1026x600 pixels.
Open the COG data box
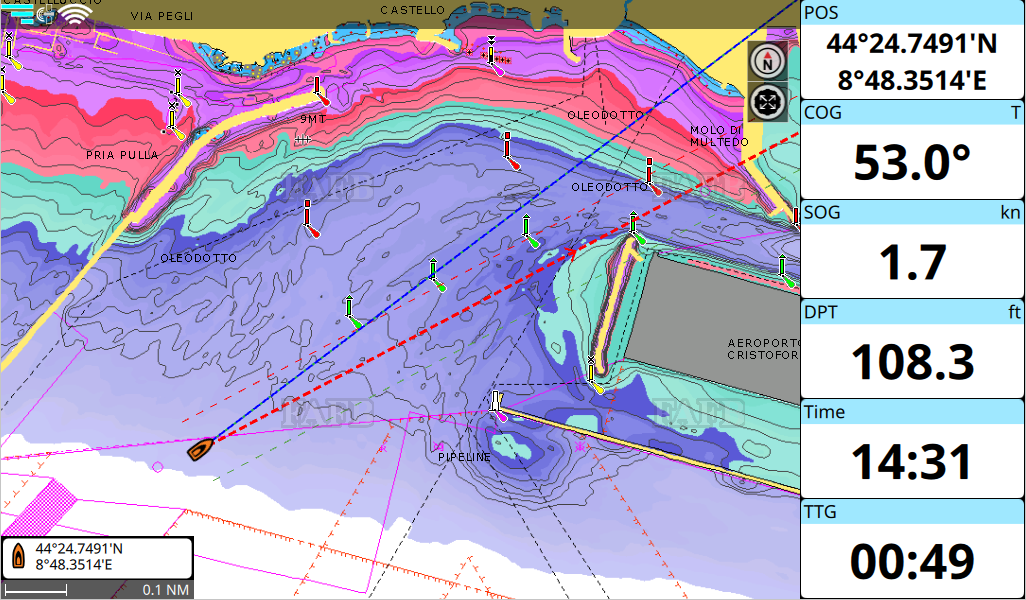(913, 150)
